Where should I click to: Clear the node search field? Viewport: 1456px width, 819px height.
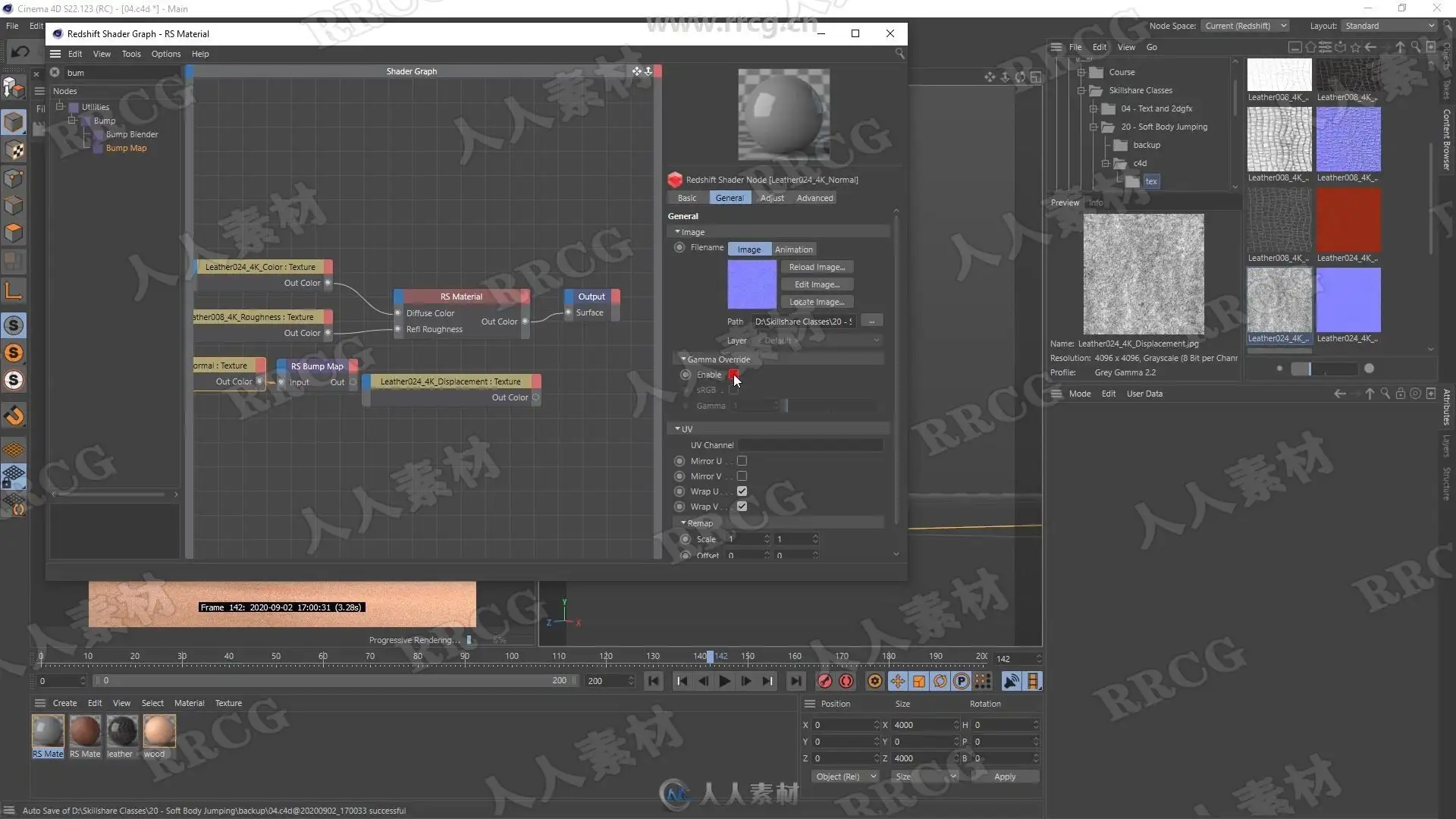[x=55, y=73]
